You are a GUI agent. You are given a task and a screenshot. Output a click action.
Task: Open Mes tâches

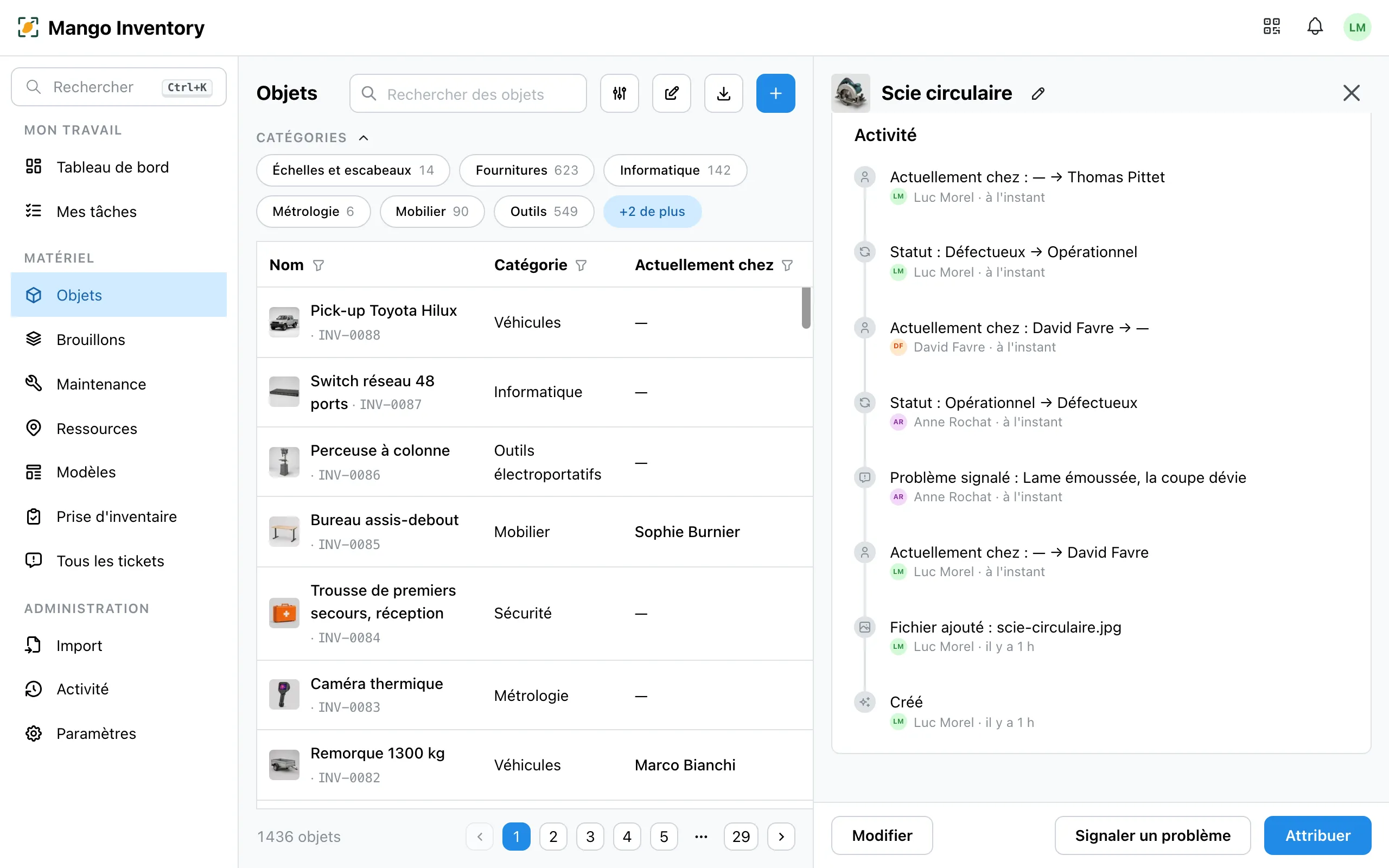point(119,211)
